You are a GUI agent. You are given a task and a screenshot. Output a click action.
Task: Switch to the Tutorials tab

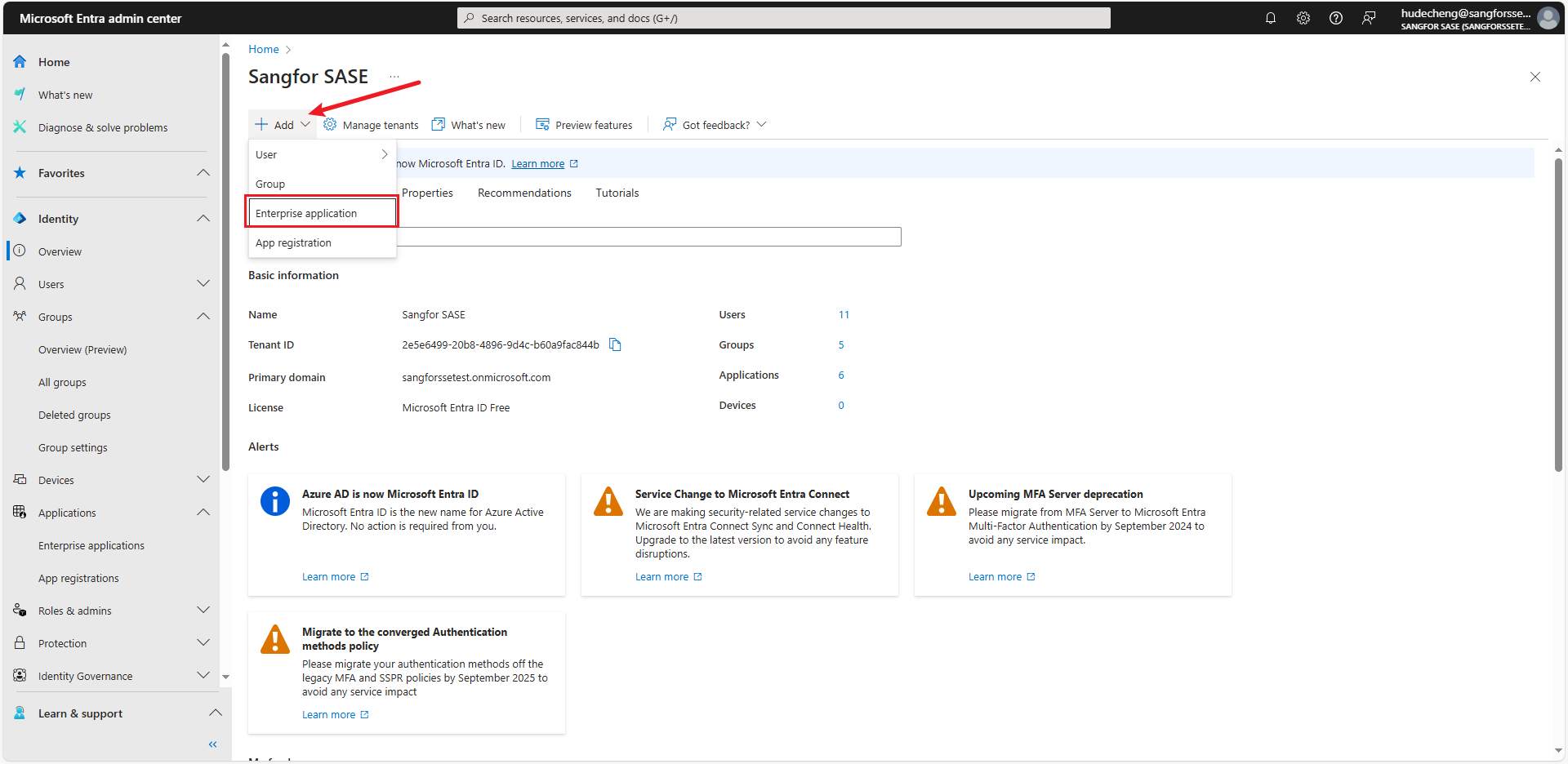pyautogui.click(x=617, y=193)
